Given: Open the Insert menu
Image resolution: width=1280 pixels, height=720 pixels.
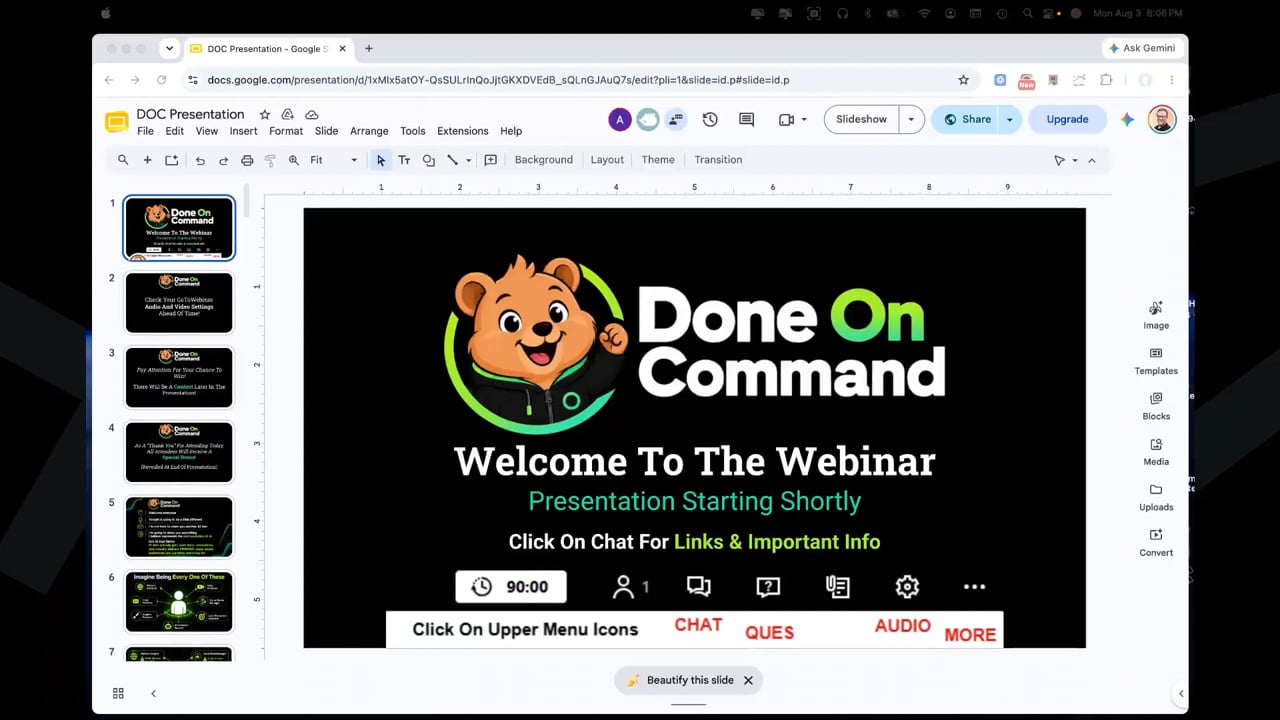Looking at the screenshot, I should click(243, 131).
